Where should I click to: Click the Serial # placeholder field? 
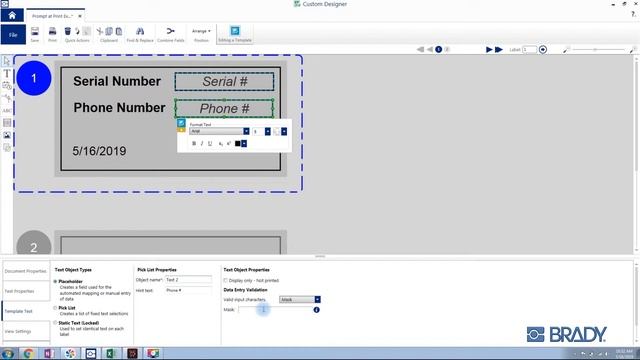coord(224,82)
